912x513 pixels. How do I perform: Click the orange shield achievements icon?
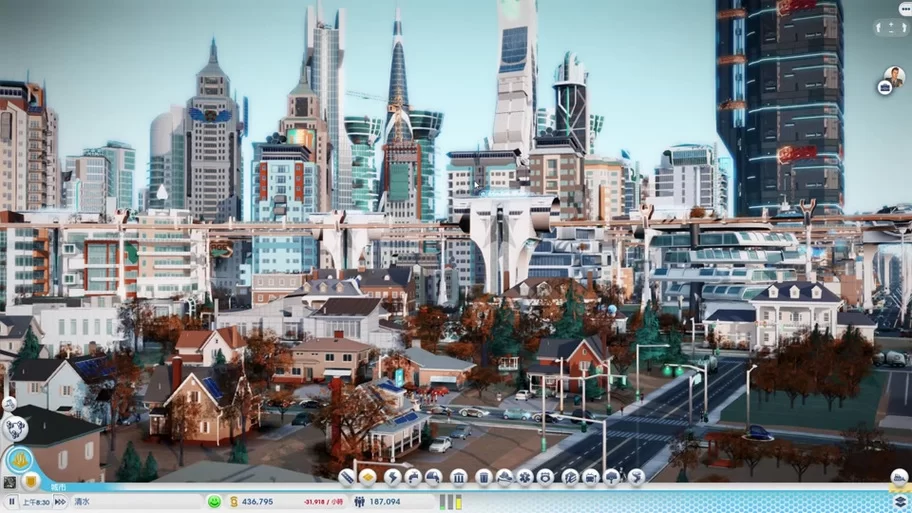31,482
